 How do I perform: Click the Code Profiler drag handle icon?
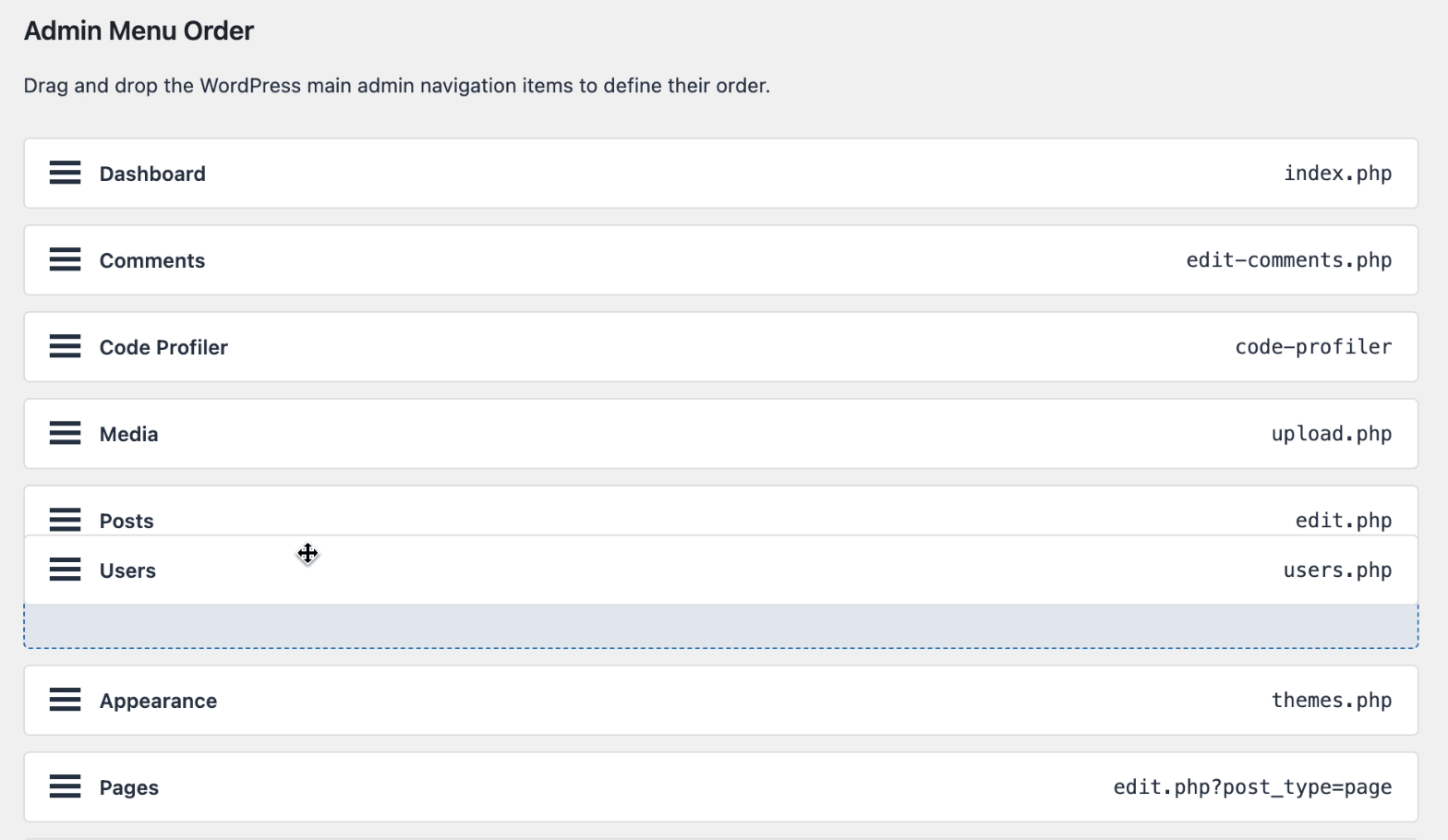[65, 346]
